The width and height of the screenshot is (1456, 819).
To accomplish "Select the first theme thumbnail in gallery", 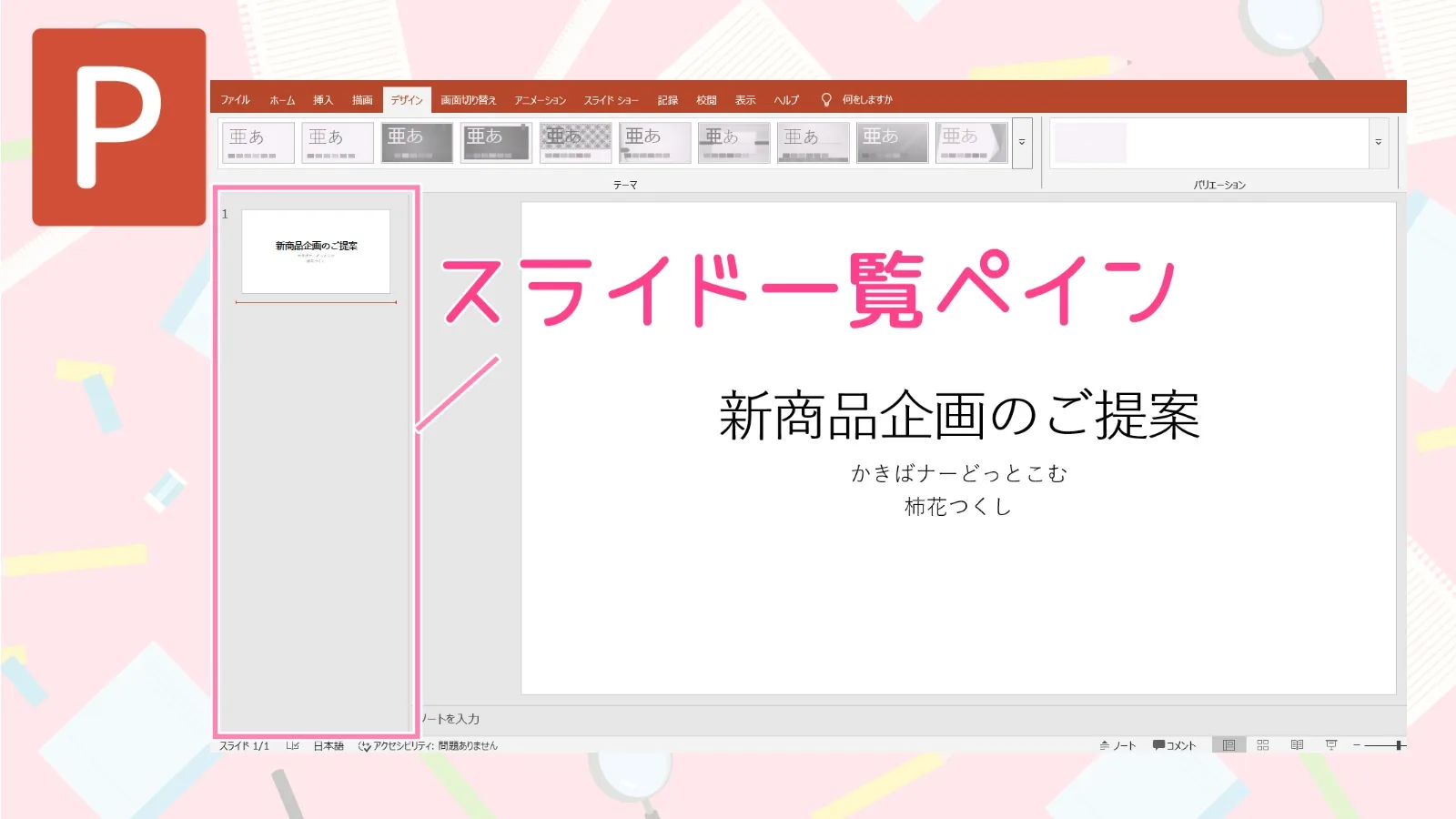I will point(258,143).
